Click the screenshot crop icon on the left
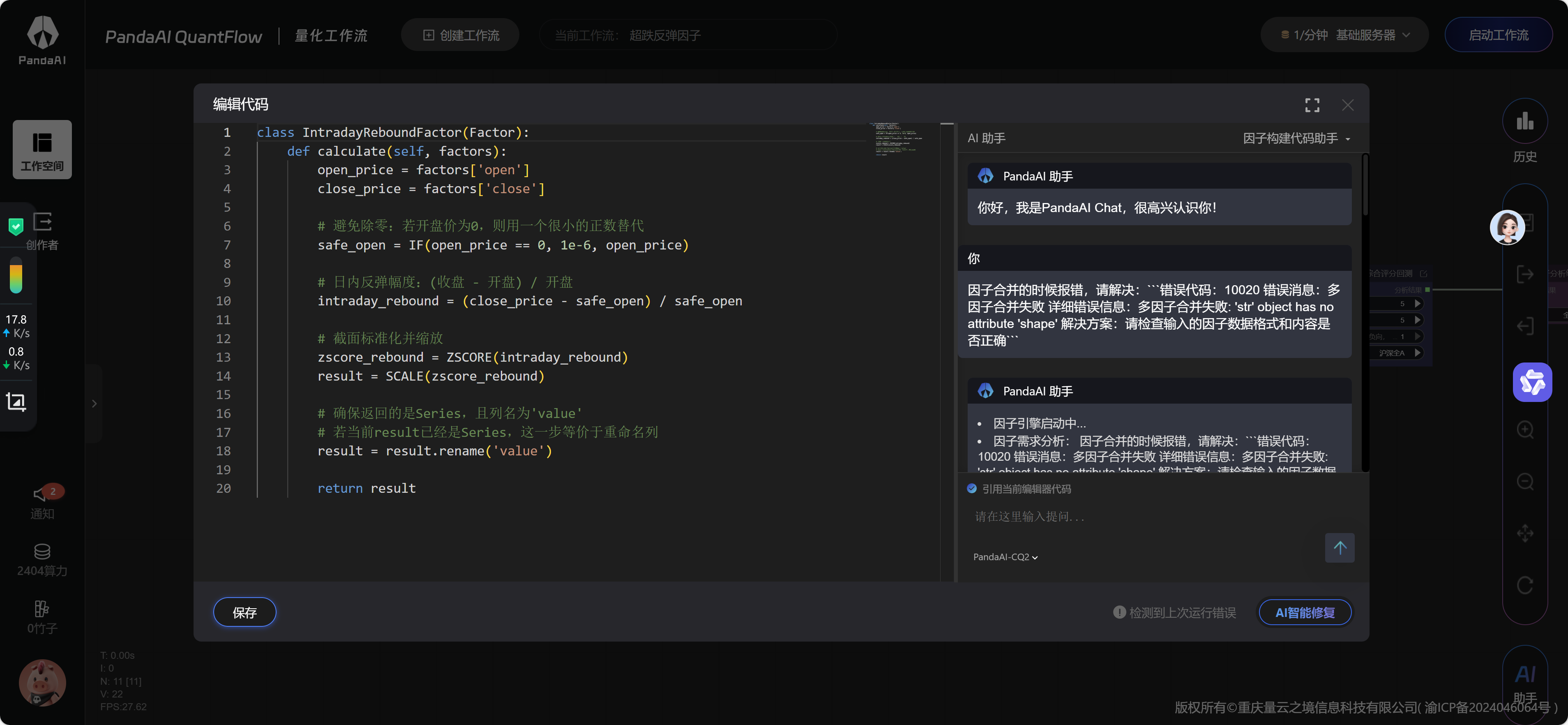 (x=16, y=402)
